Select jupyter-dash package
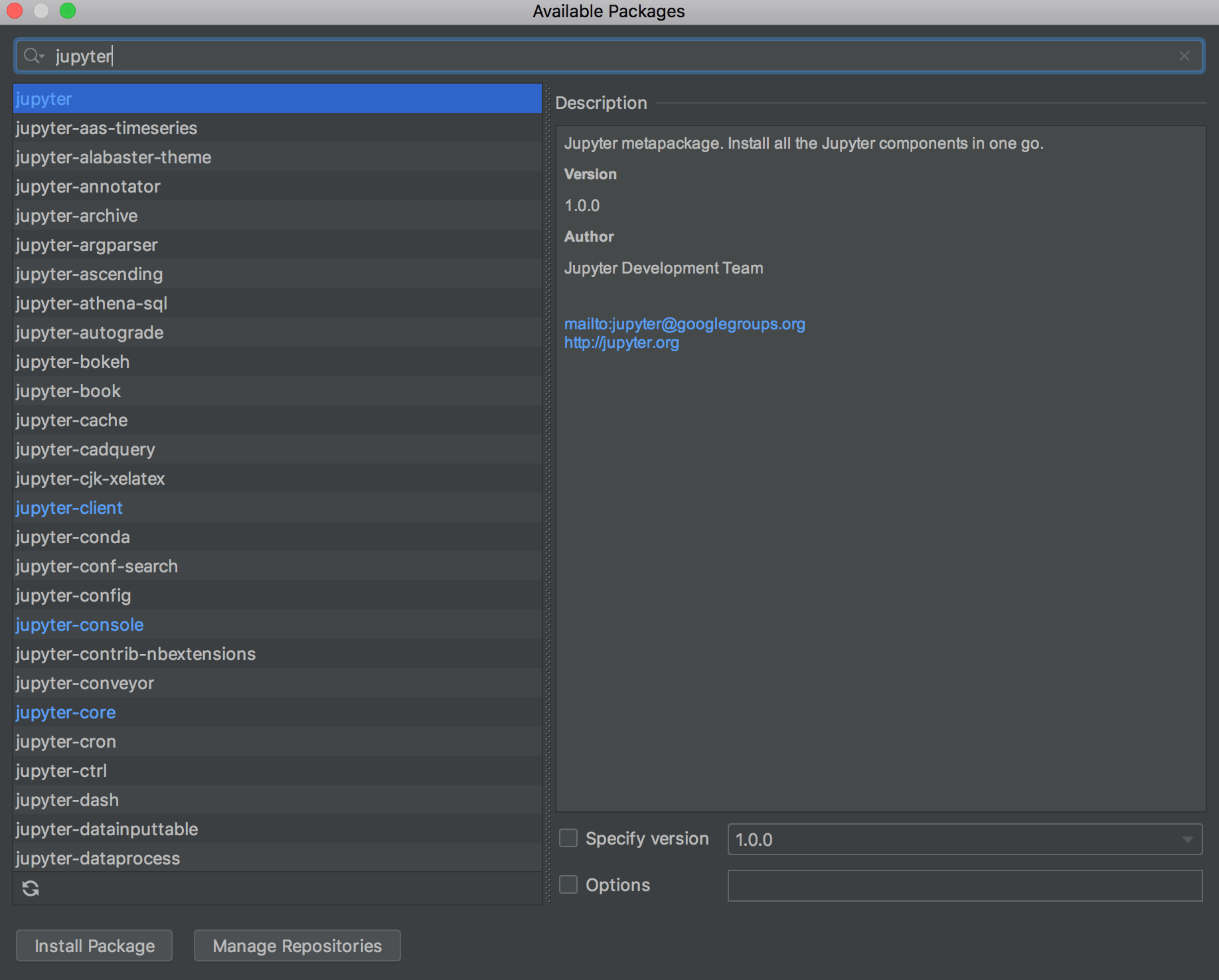The width and height of the screenshot is (1219, 980). 278,799
